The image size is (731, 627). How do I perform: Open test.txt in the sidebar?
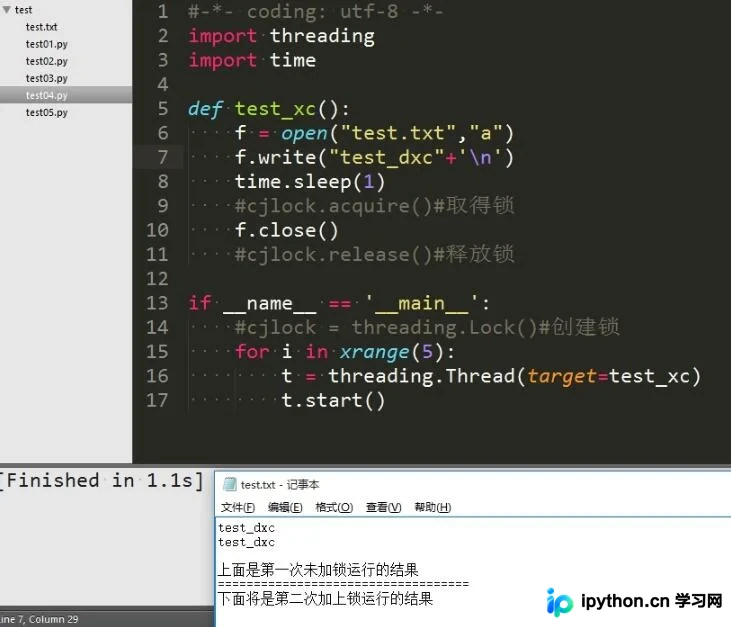click(41, 27)
